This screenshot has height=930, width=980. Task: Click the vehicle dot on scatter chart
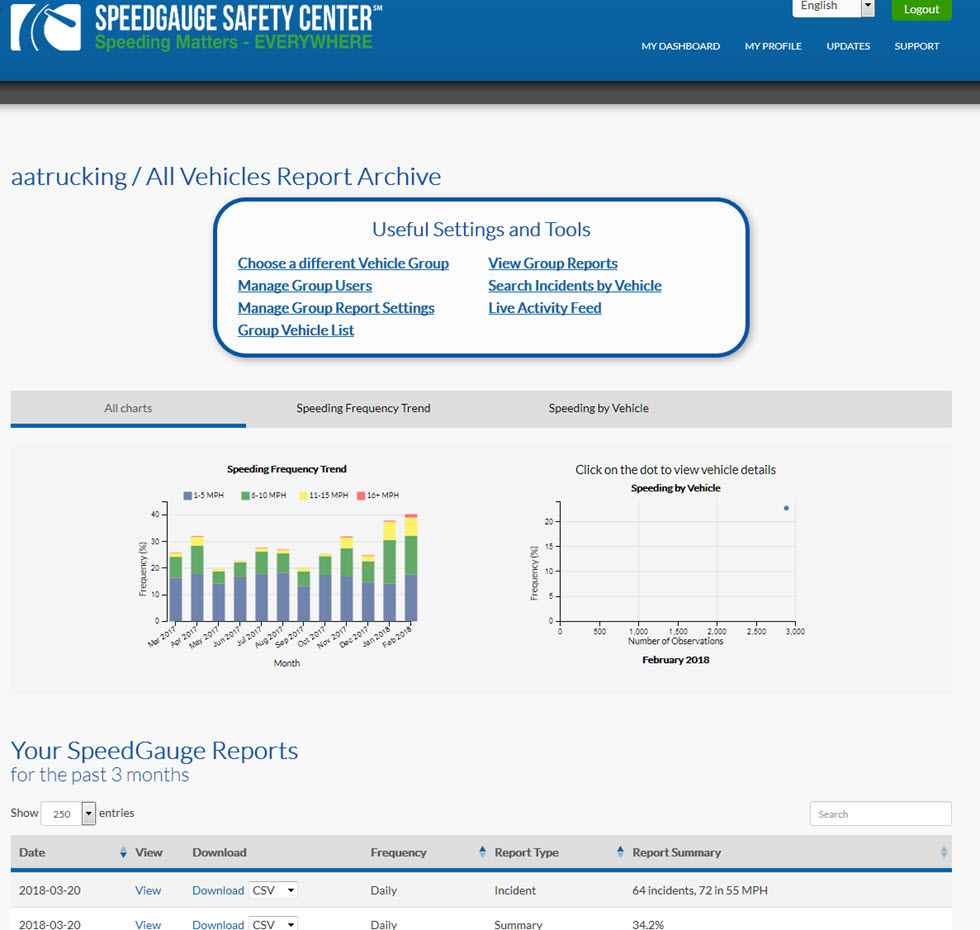click(786, 509)
